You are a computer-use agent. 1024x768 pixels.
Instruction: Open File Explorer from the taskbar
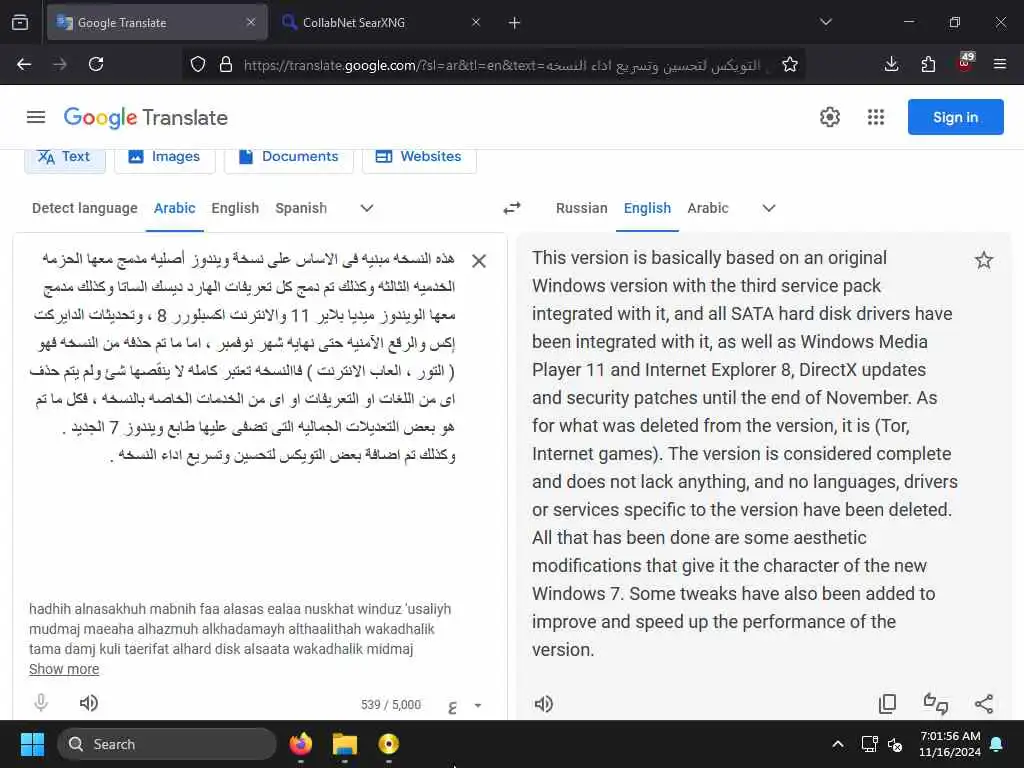pyautogui.click(x=345, y=744)
